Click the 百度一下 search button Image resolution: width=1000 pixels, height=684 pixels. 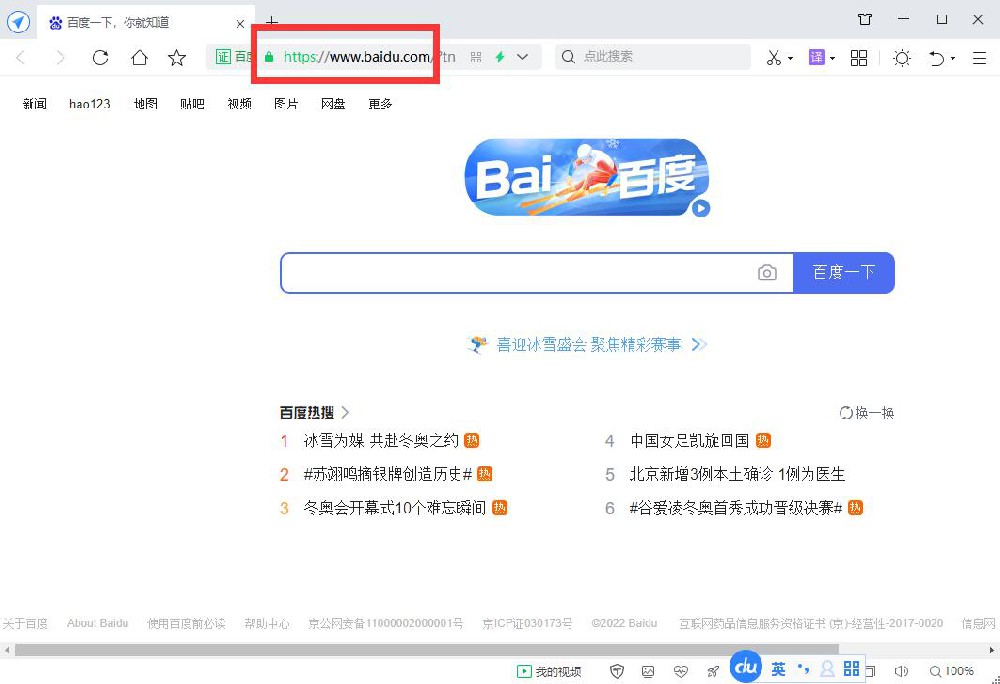pos(844,272)
